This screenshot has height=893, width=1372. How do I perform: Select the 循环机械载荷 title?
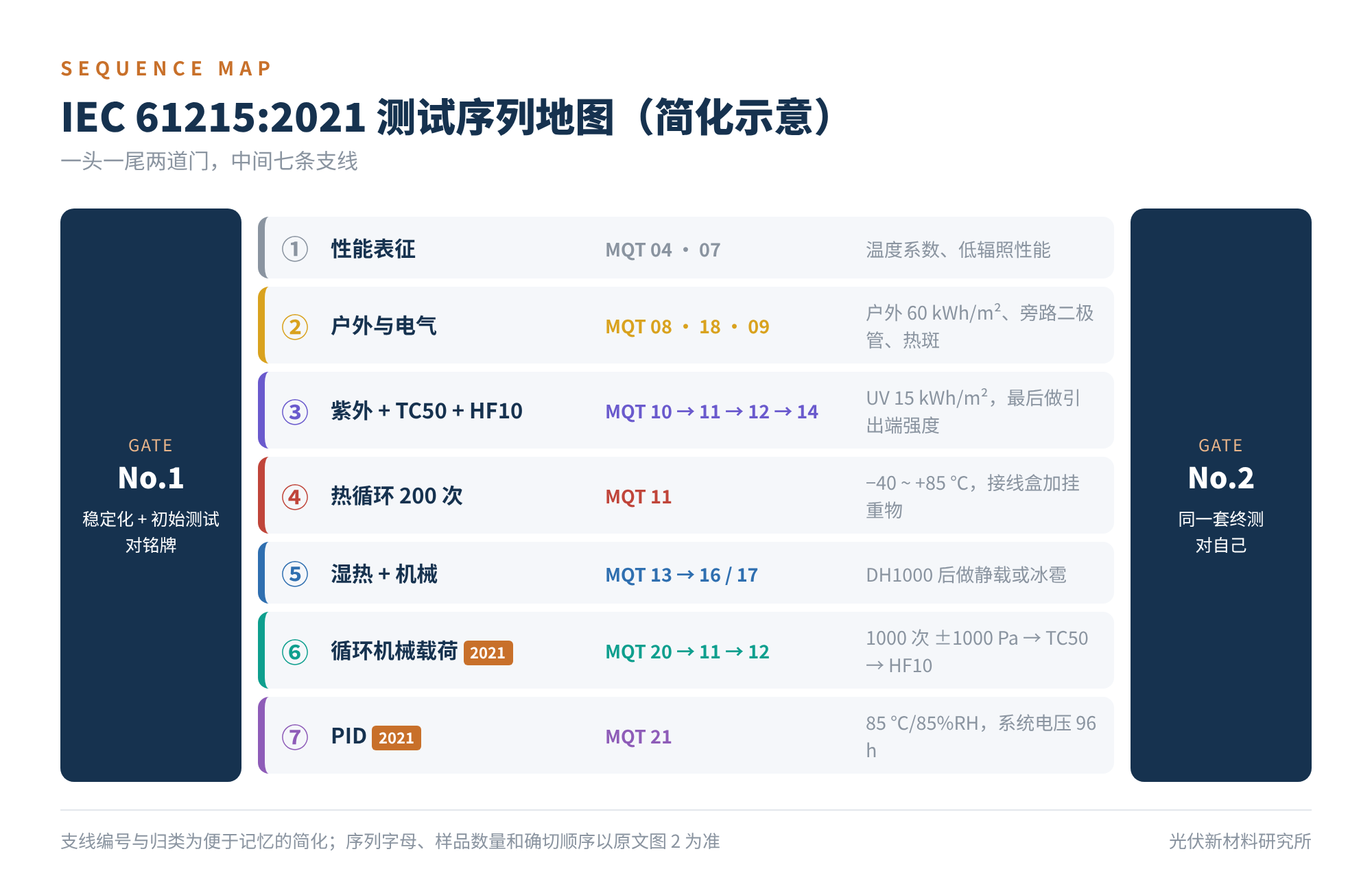tap(394, 652)
